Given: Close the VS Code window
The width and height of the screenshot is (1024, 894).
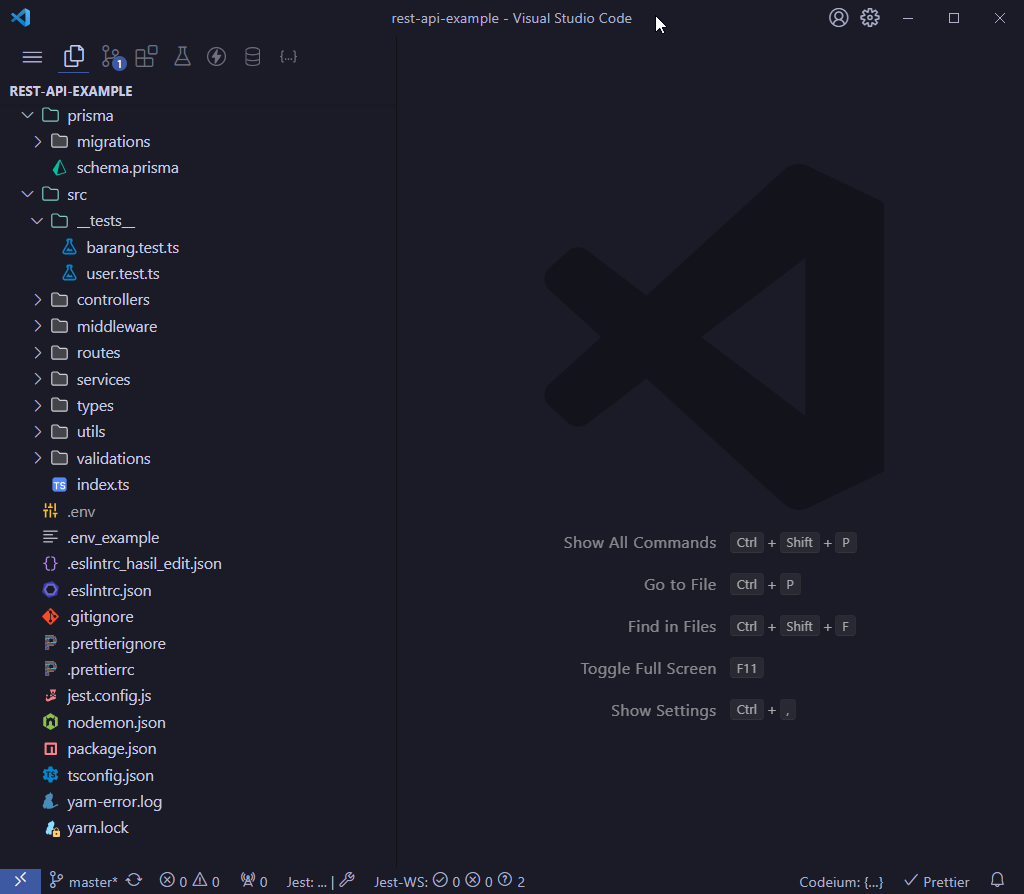Looking at the screenshot, I should coord(1000,18).
